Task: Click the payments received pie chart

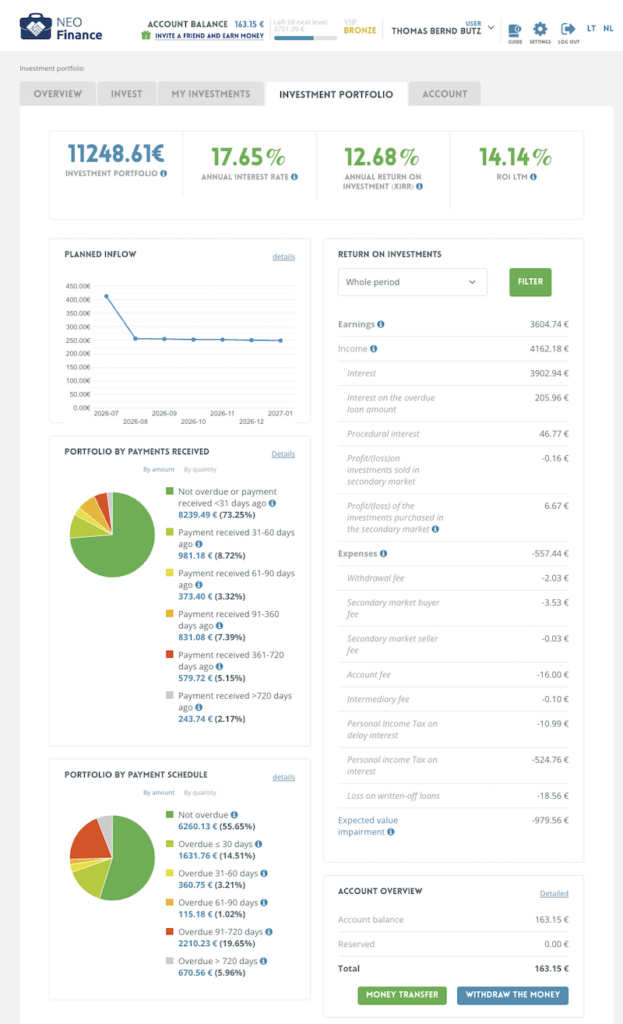Action: point(112,535)
